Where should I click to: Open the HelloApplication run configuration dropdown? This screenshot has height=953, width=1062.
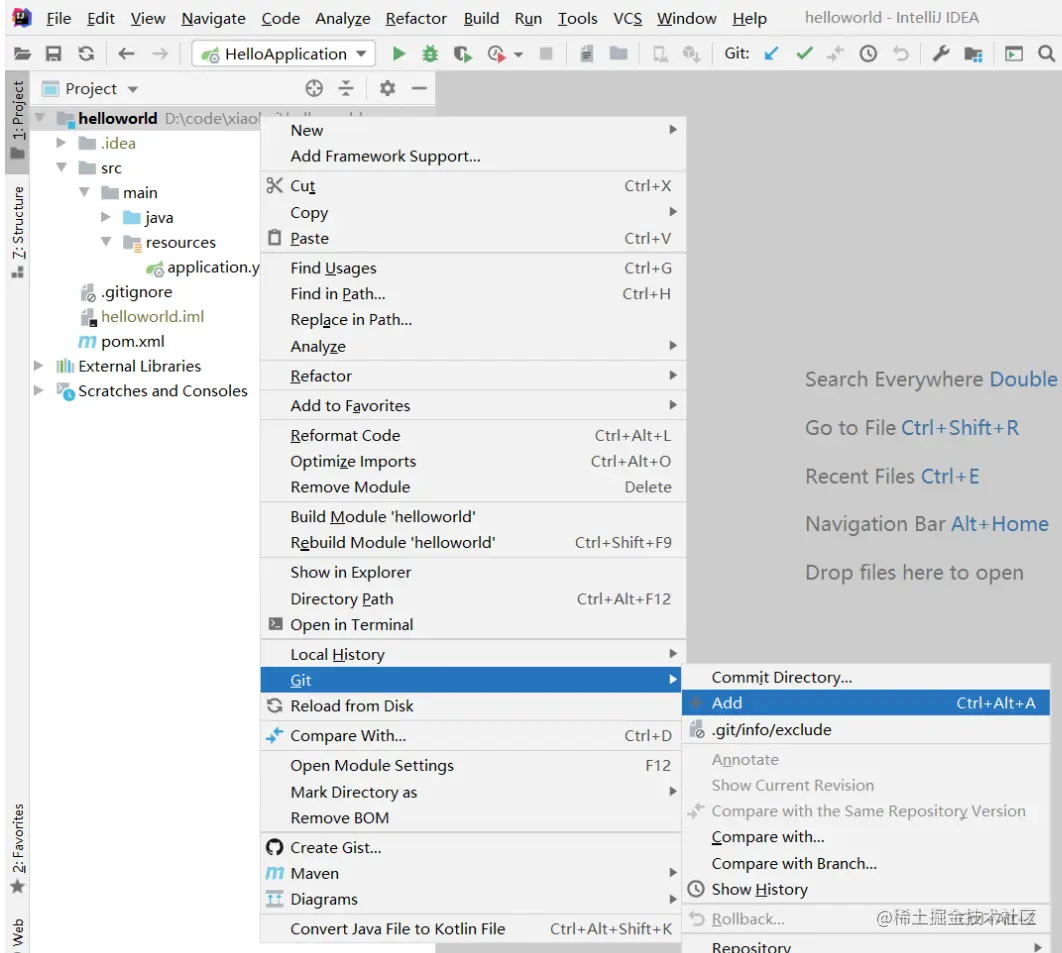284,54
